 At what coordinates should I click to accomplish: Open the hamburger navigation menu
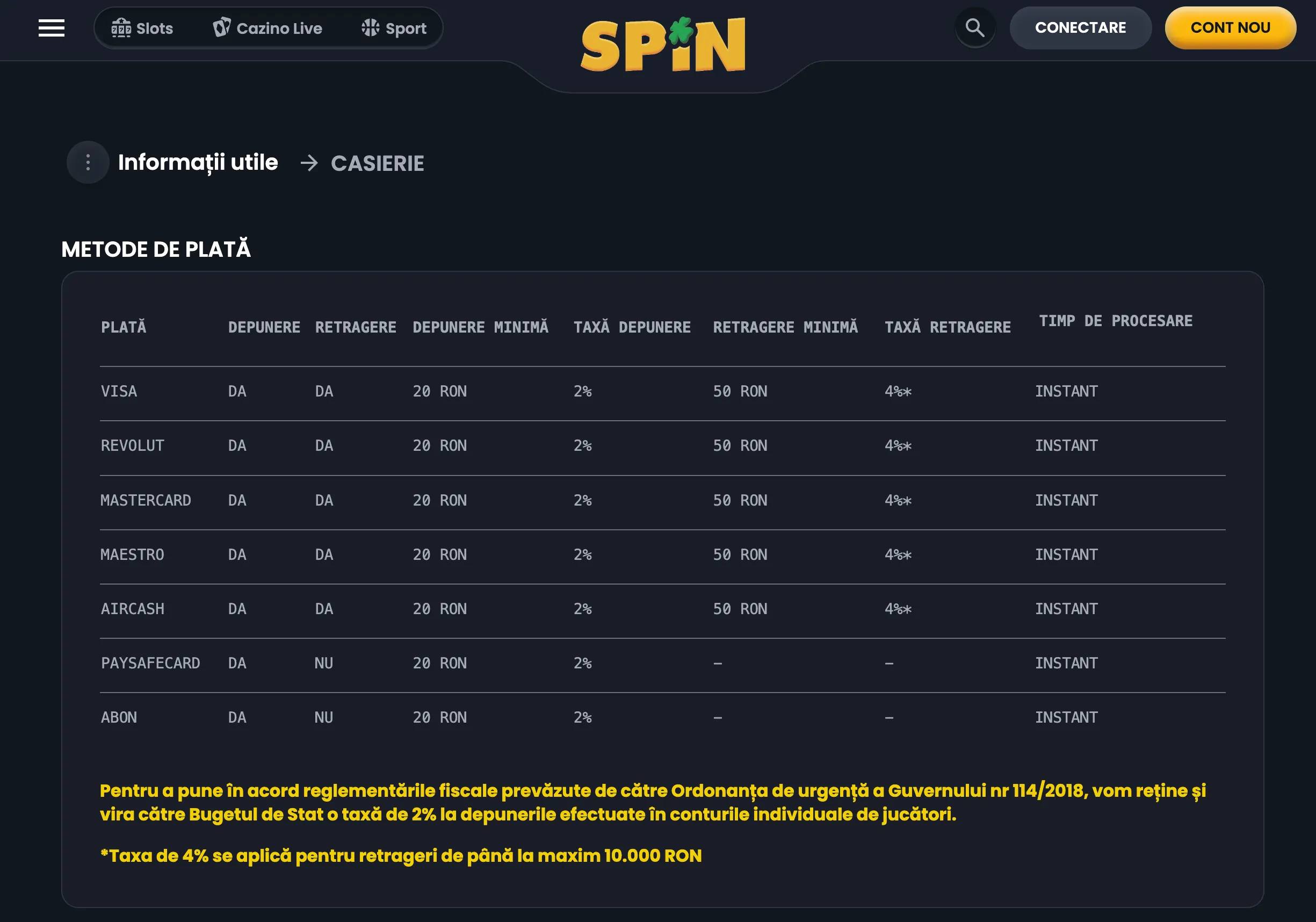[x=51, y=27]
